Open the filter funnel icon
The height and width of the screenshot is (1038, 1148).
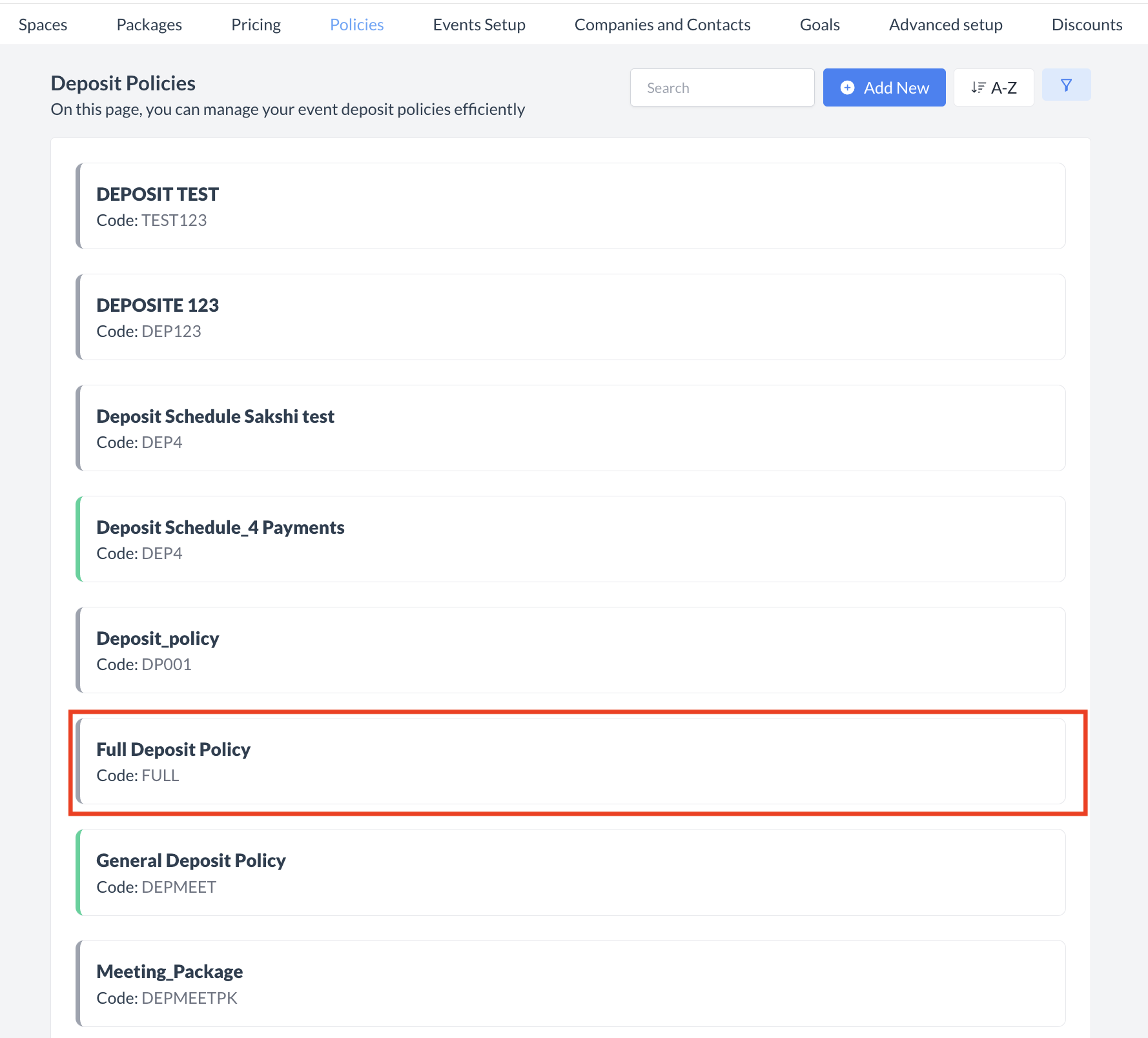click(1066, 85)
